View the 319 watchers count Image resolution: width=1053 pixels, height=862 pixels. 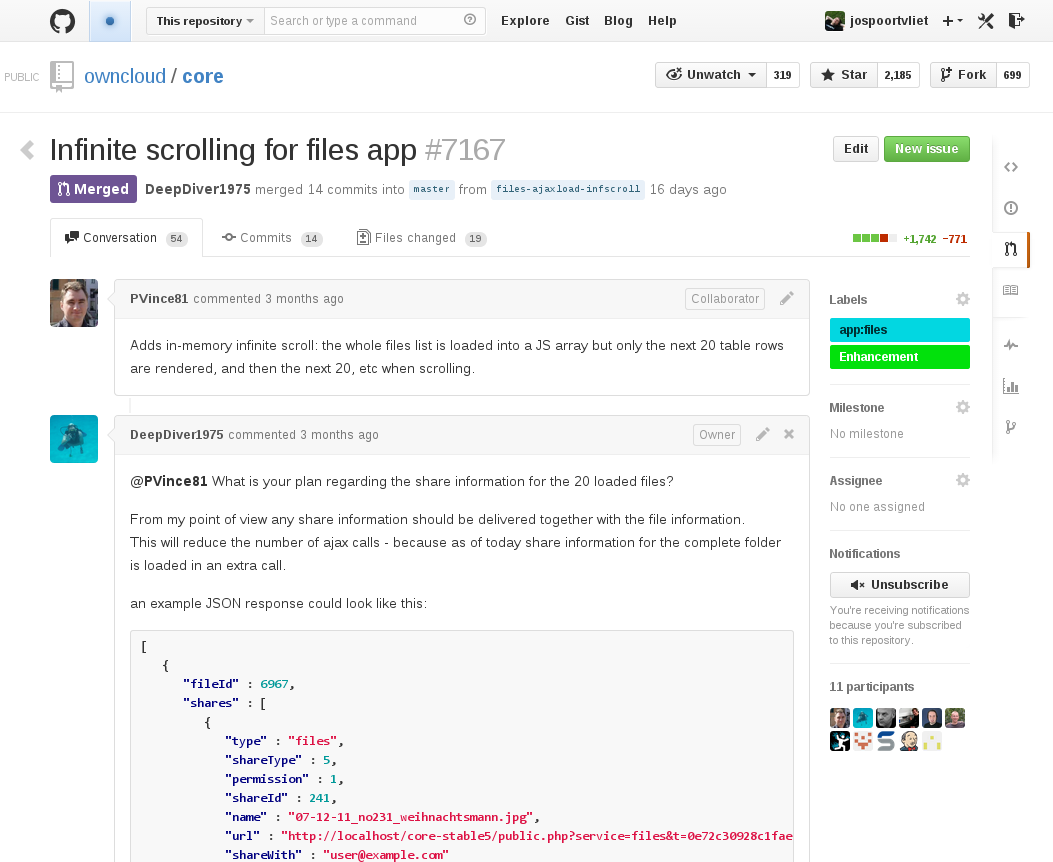click(782, 75)
